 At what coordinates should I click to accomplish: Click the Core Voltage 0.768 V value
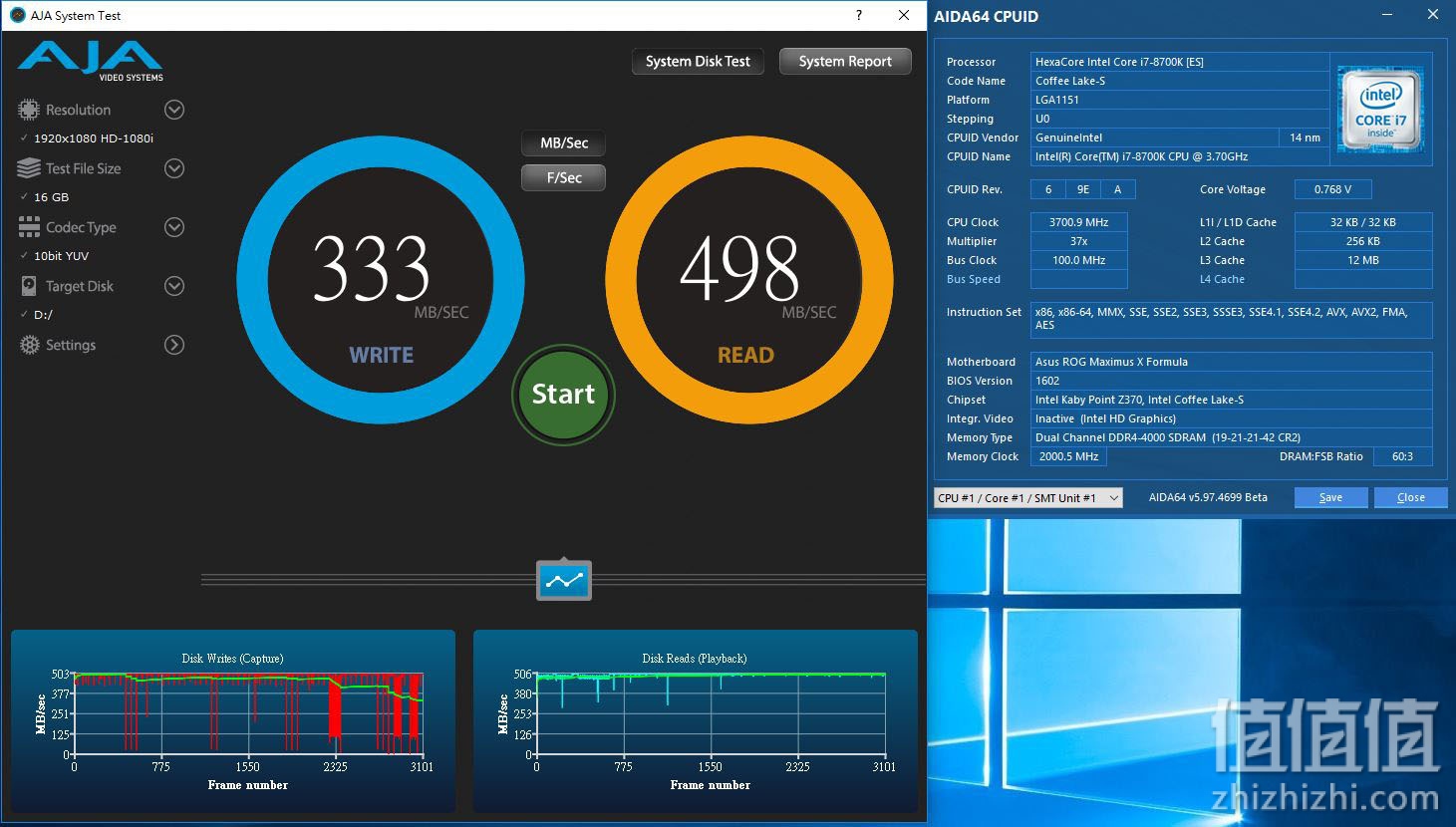click(x=1332, y=189)
